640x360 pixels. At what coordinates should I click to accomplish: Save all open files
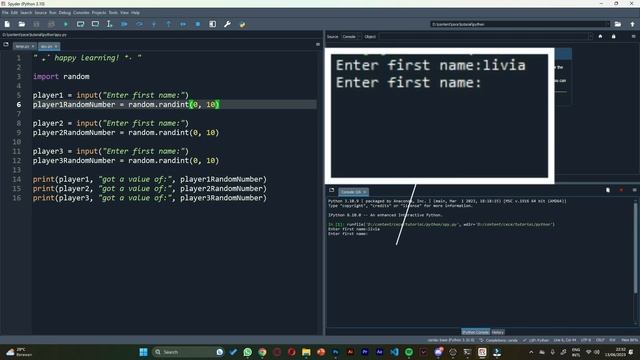pos(51,24)
